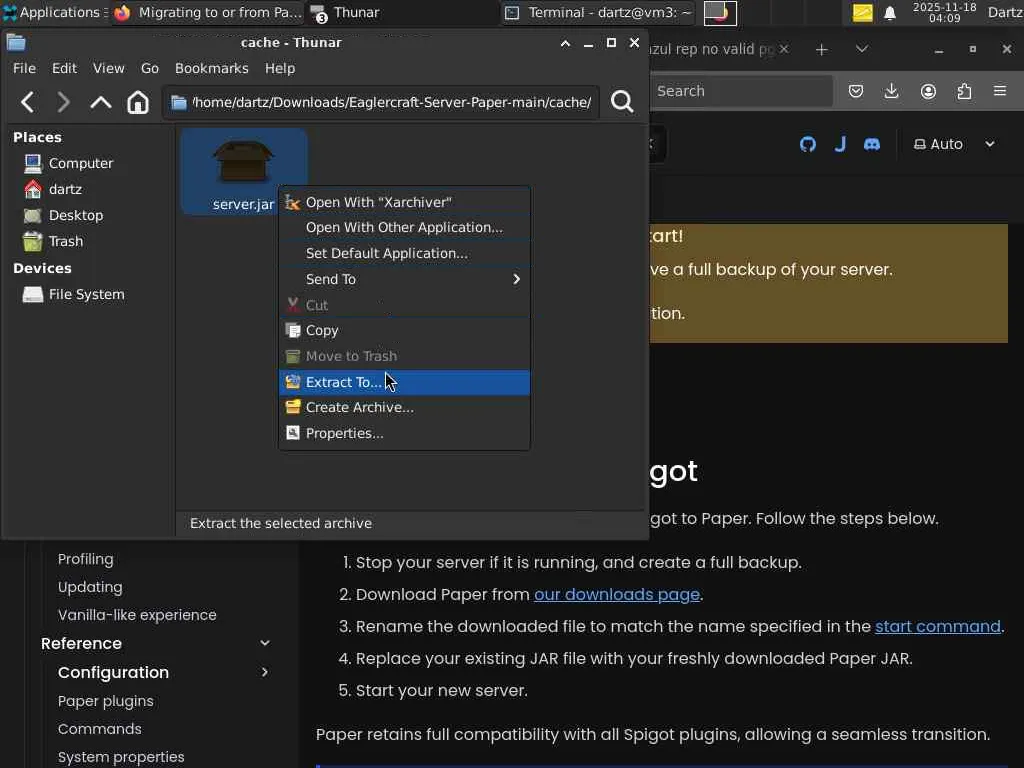Follow the 'our downloads page' link
Image resolution: width=1024 pixels, height=768 pixels.
click(616, 595)
